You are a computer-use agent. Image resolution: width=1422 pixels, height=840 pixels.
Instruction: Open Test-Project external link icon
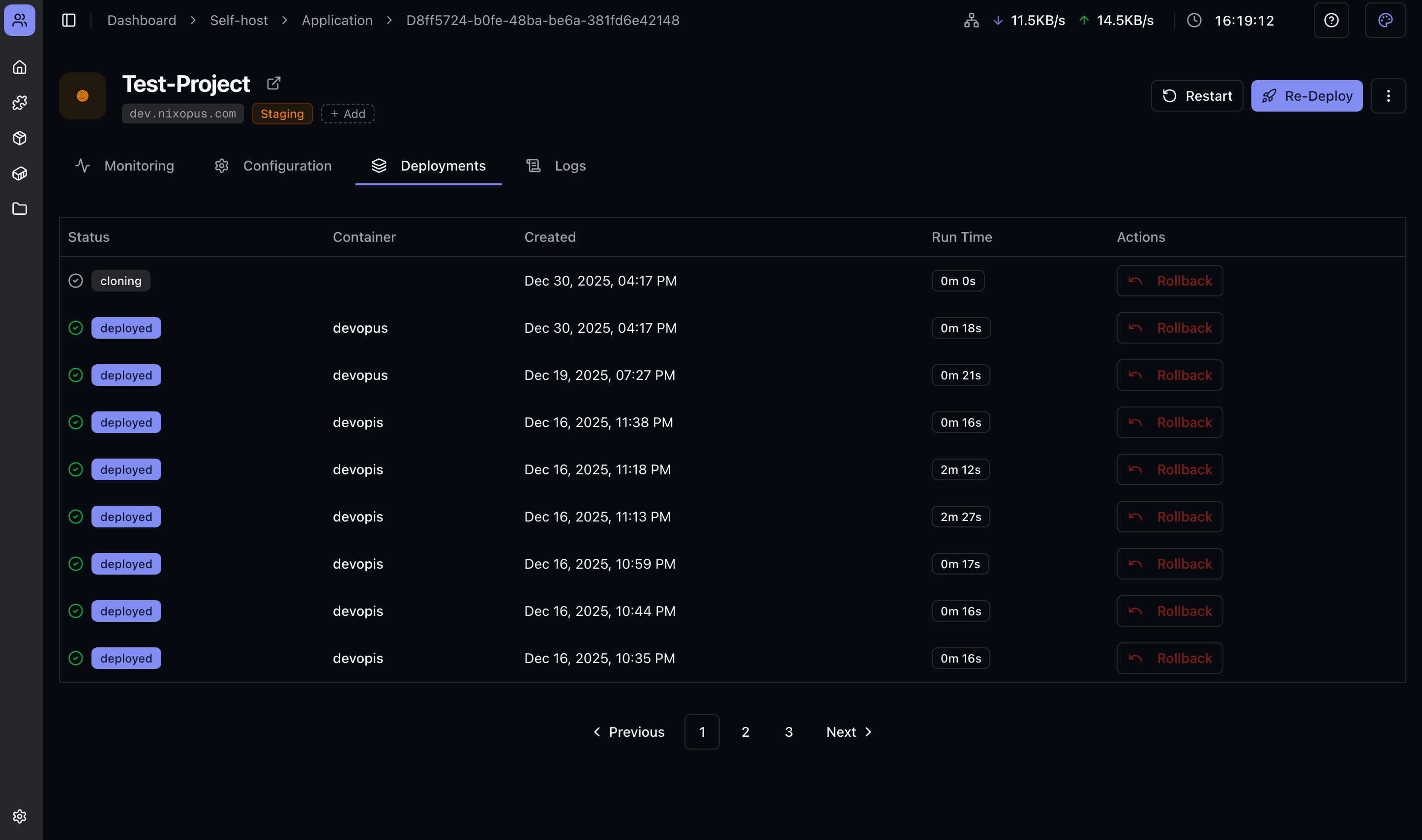[x=273, y=83]
